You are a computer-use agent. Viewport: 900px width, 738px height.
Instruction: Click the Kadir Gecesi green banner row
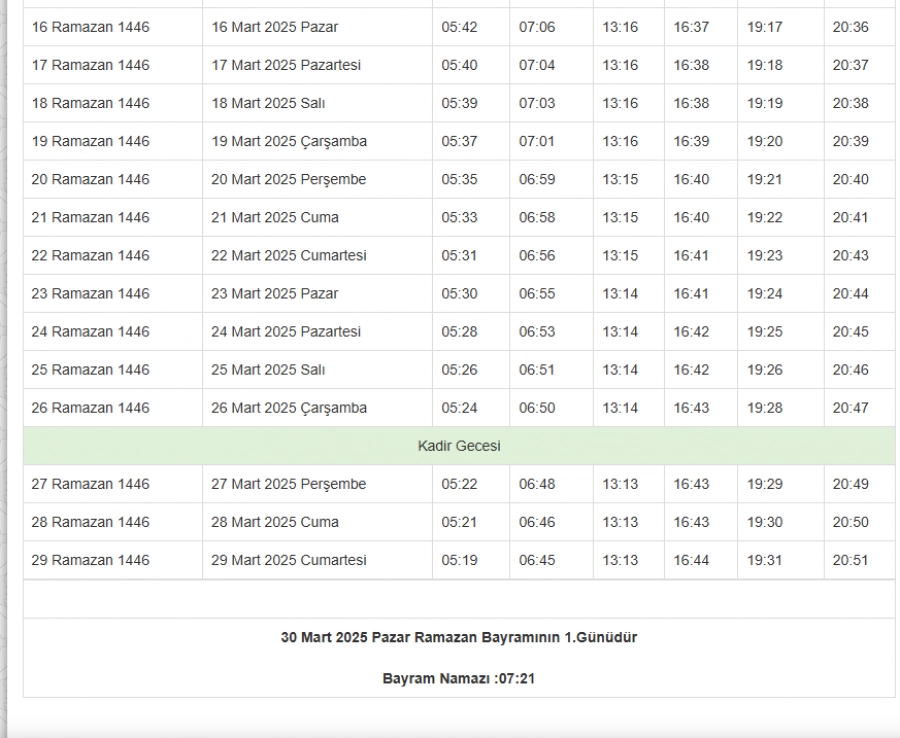point(459,446)
